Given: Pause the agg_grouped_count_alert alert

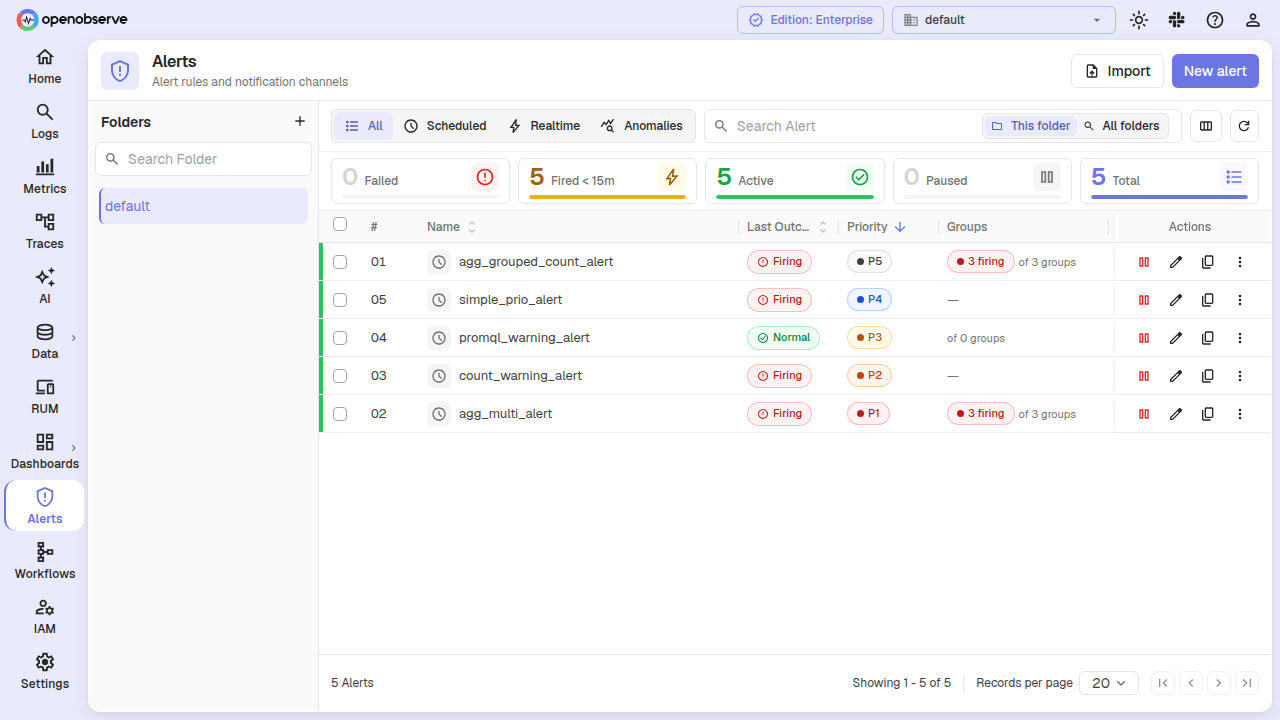Looking at the screenshot, I should click(1144, 262).
